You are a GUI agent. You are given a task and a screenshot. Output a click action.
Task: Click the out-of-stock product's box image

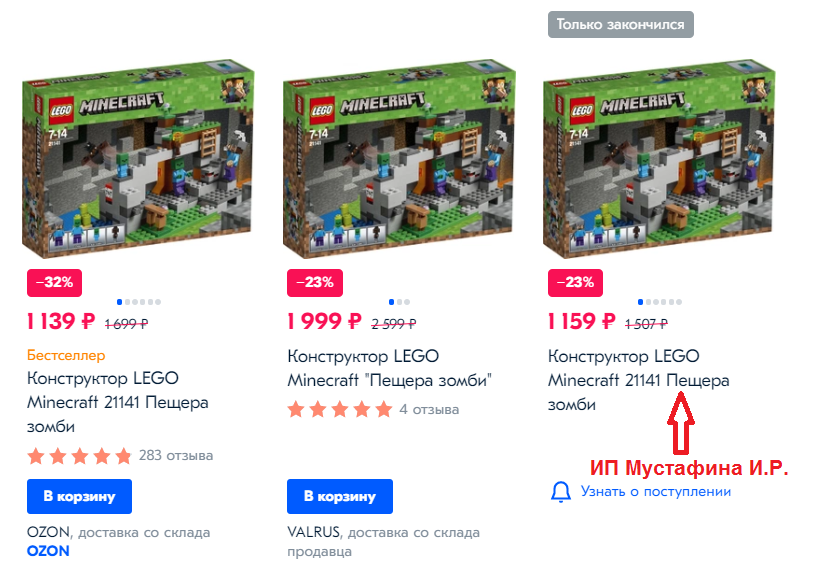(x=659, y=159)
